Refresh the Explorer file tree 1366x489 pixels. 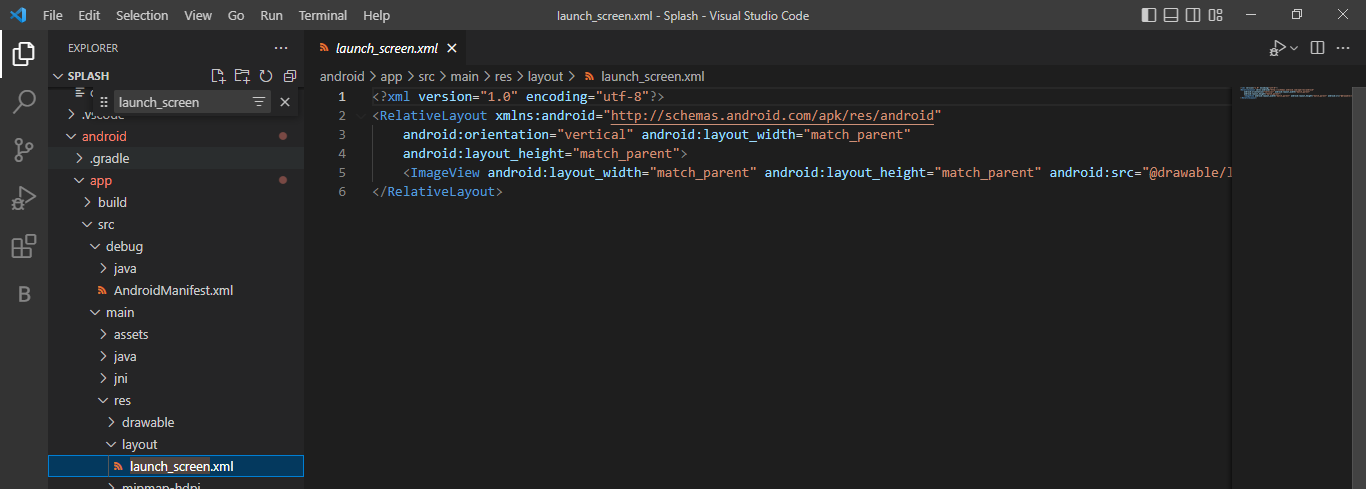266,76
